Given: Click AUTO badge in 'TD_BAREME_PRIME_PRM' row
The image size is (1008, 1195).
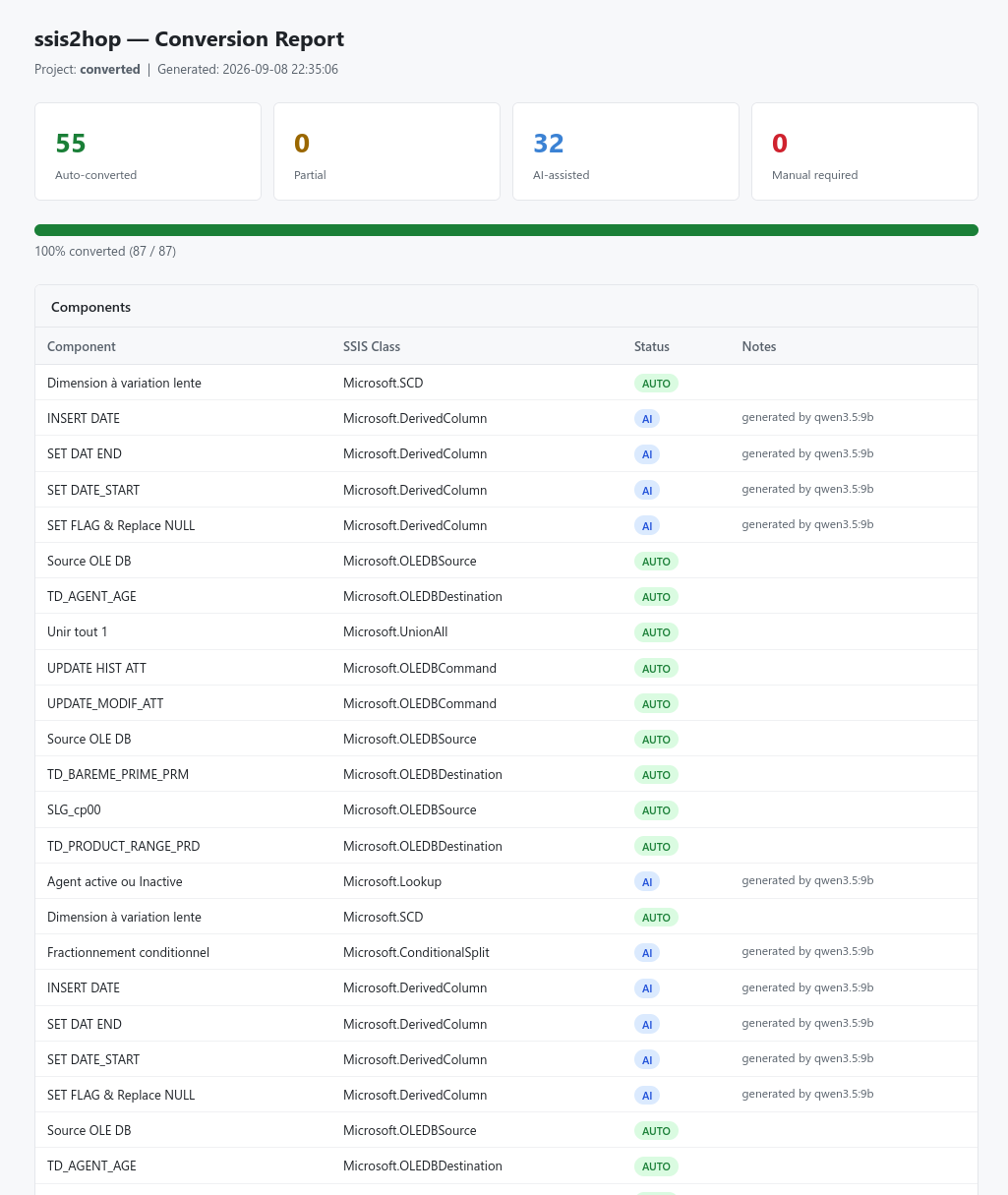Looking at the screenshot, I should (656, 775).
